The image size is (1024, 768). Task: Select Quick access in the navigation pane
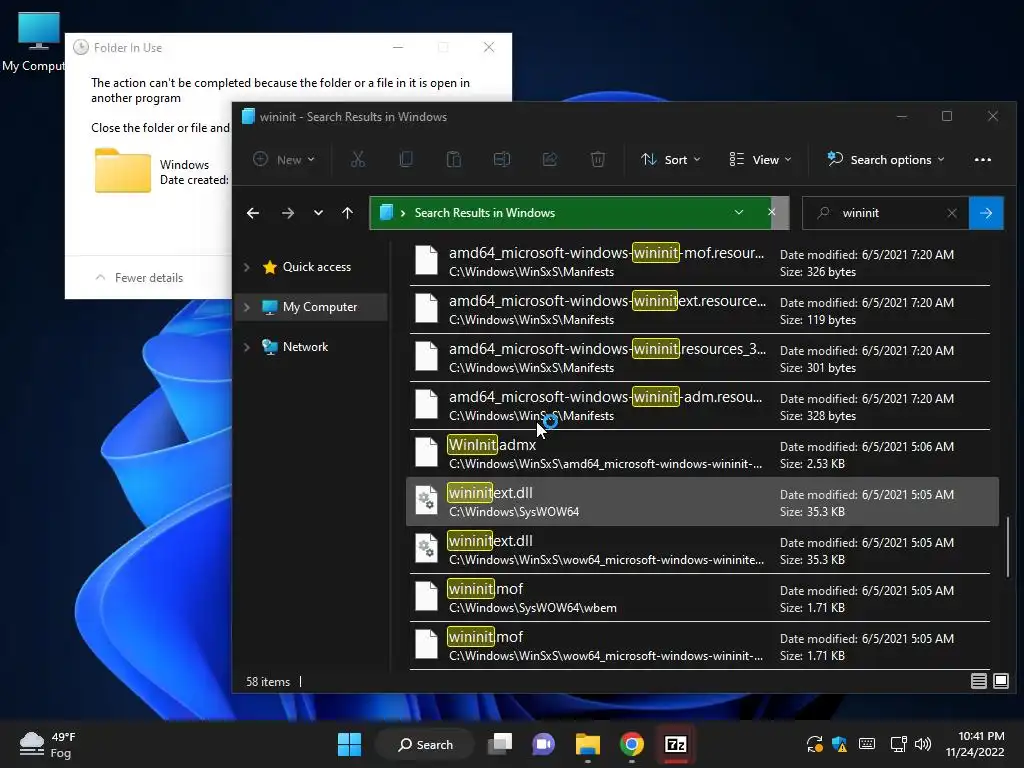(x=317, y=267)
